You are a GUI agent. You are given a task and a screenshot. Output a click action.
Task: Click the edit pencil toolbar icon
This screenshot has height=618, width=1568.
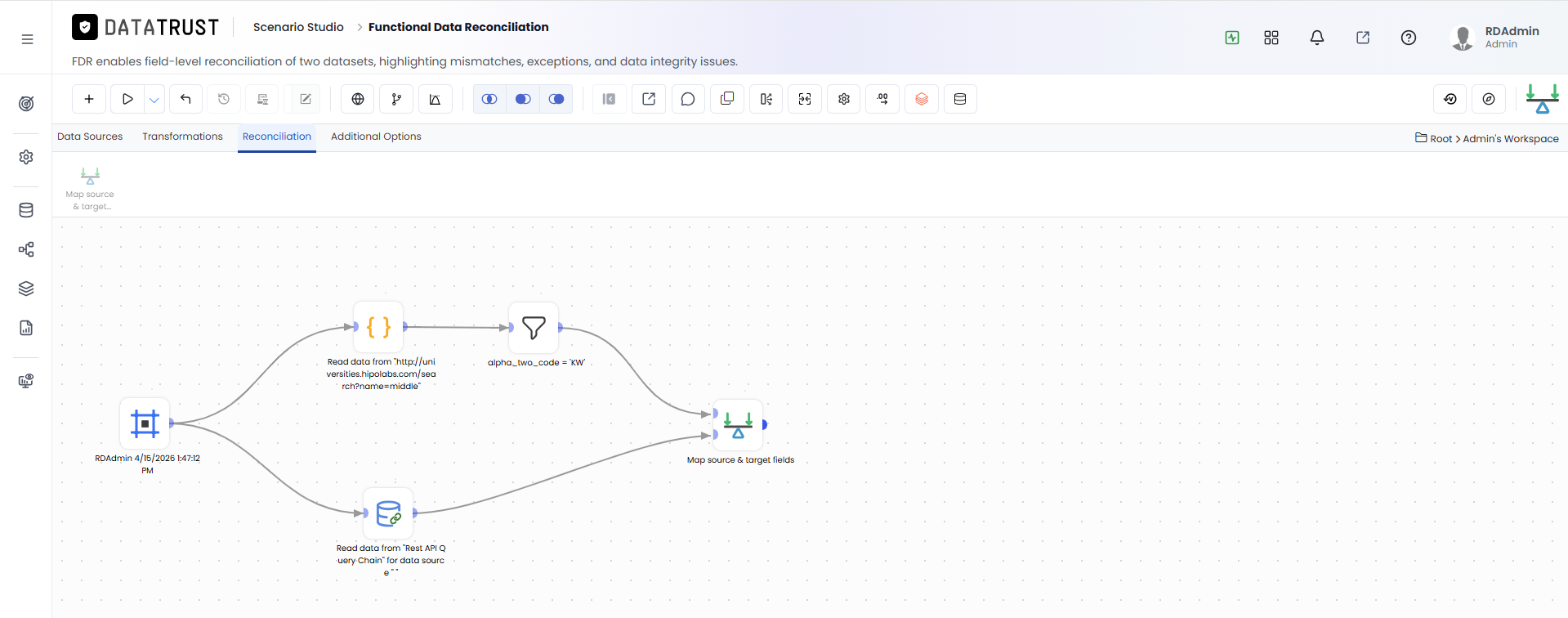point(306,99)
